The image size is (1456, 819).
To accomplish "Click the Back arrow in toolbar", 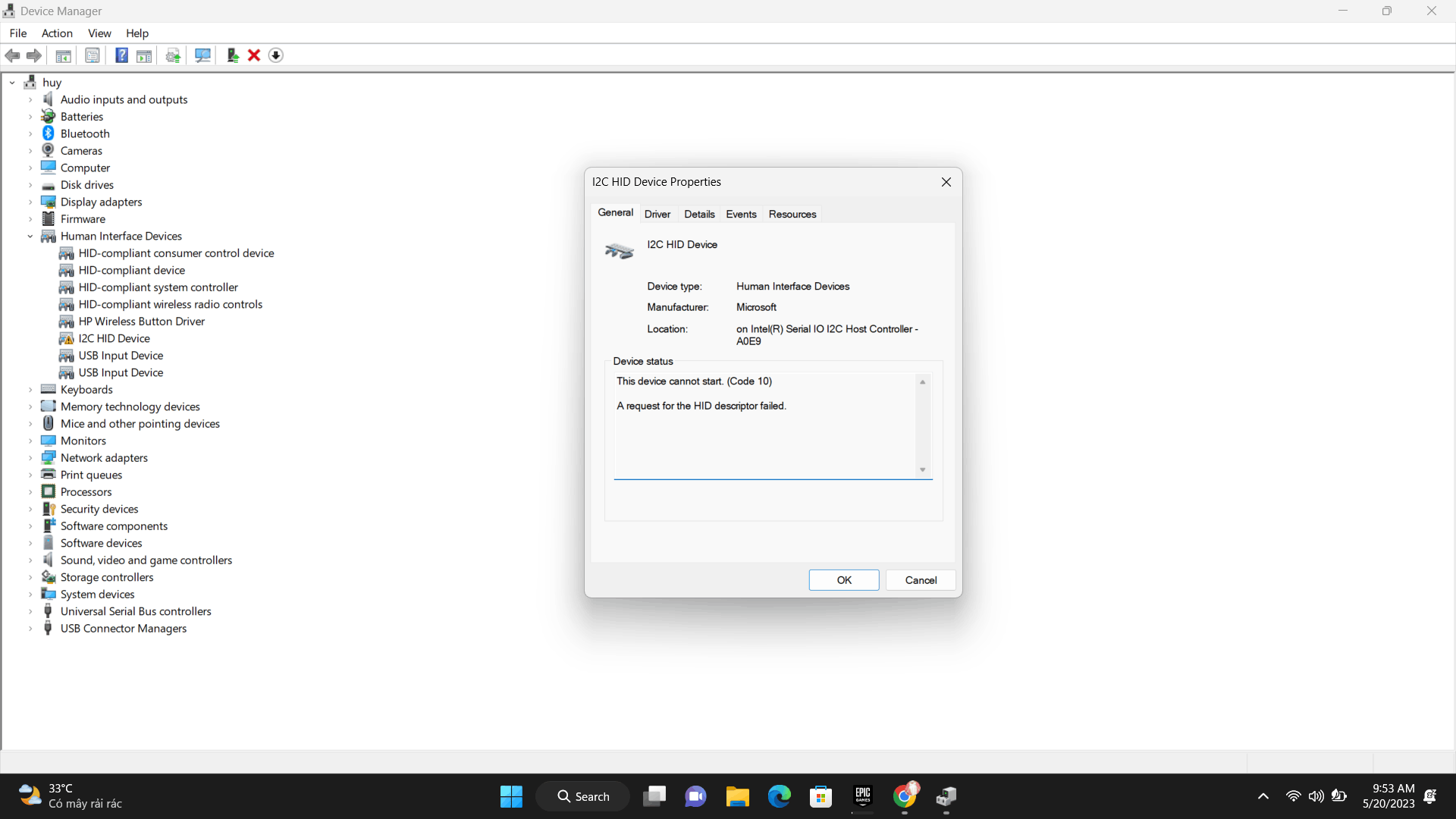I will [x=12, y=55].
